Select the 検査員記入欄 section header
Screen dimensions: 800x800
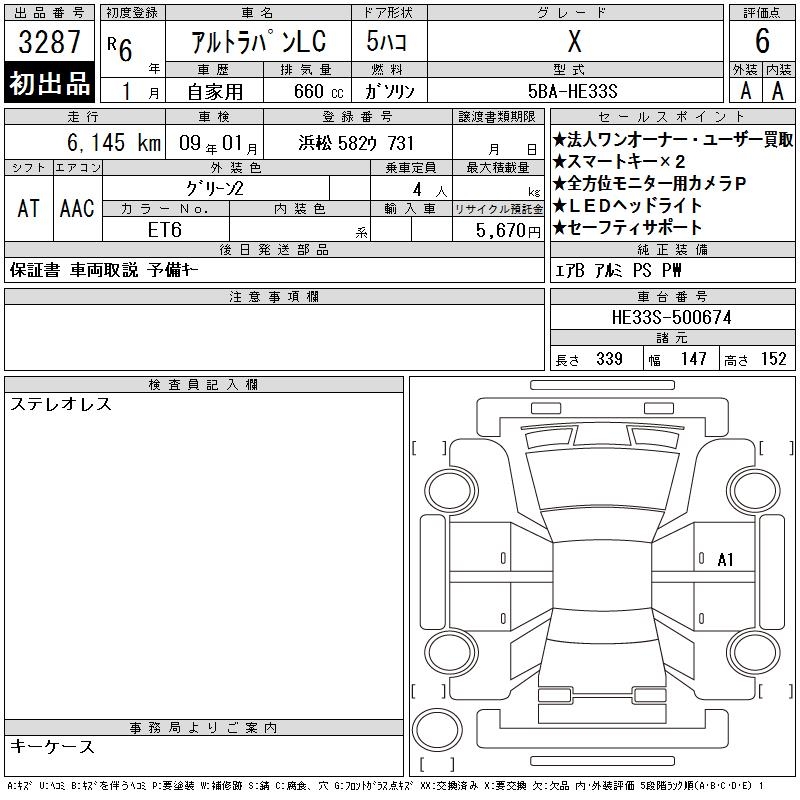204,385
